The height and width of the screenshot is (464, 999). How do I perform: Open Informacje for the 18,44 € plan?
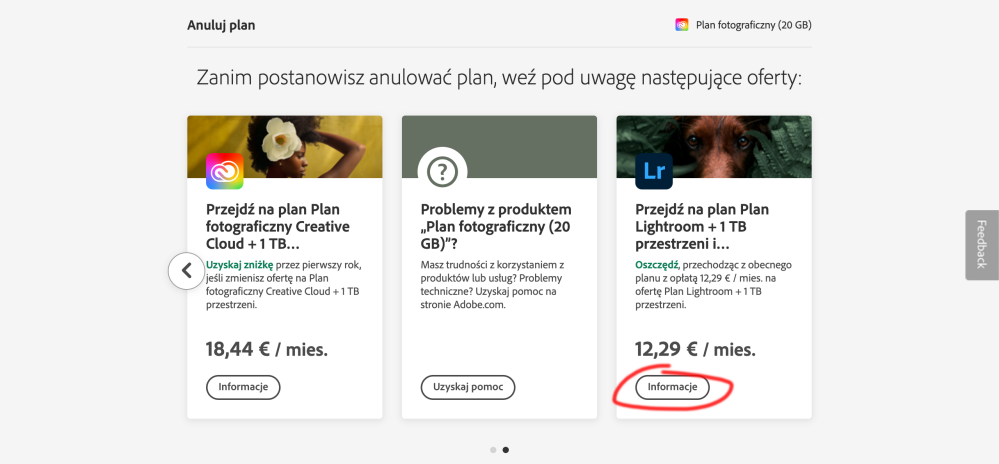243,387
